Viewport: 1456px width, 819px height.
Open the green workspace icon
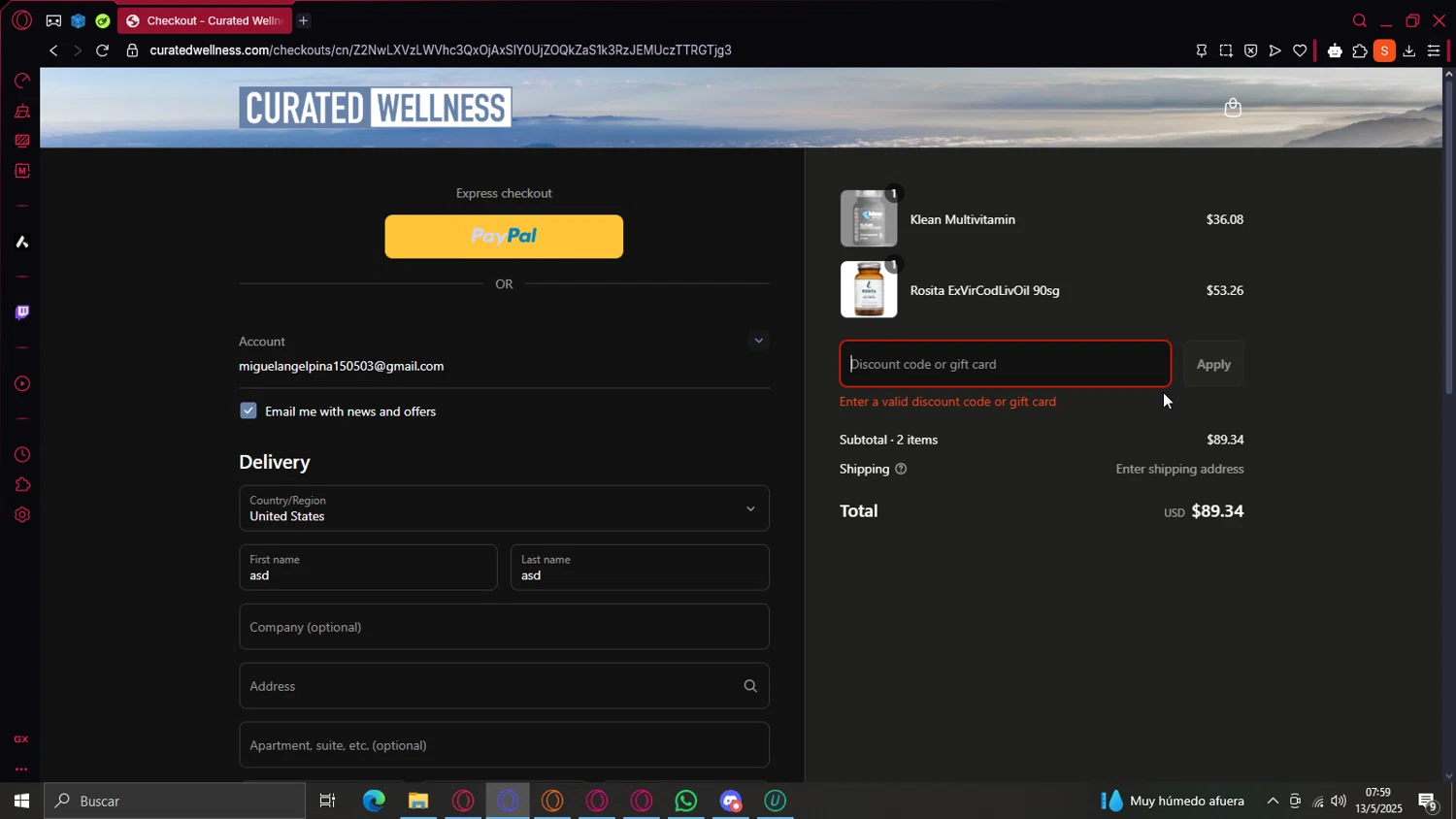(103, 20)
